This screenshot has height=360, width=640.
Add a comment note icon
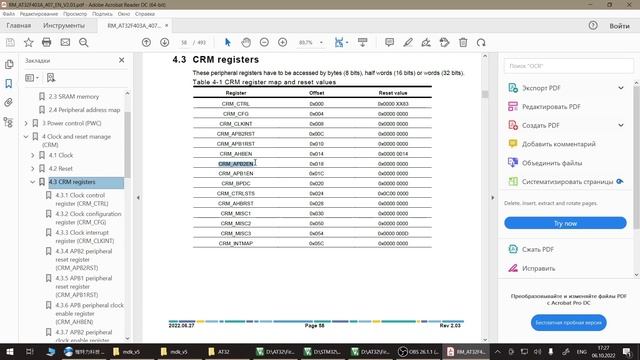[389, 42]
